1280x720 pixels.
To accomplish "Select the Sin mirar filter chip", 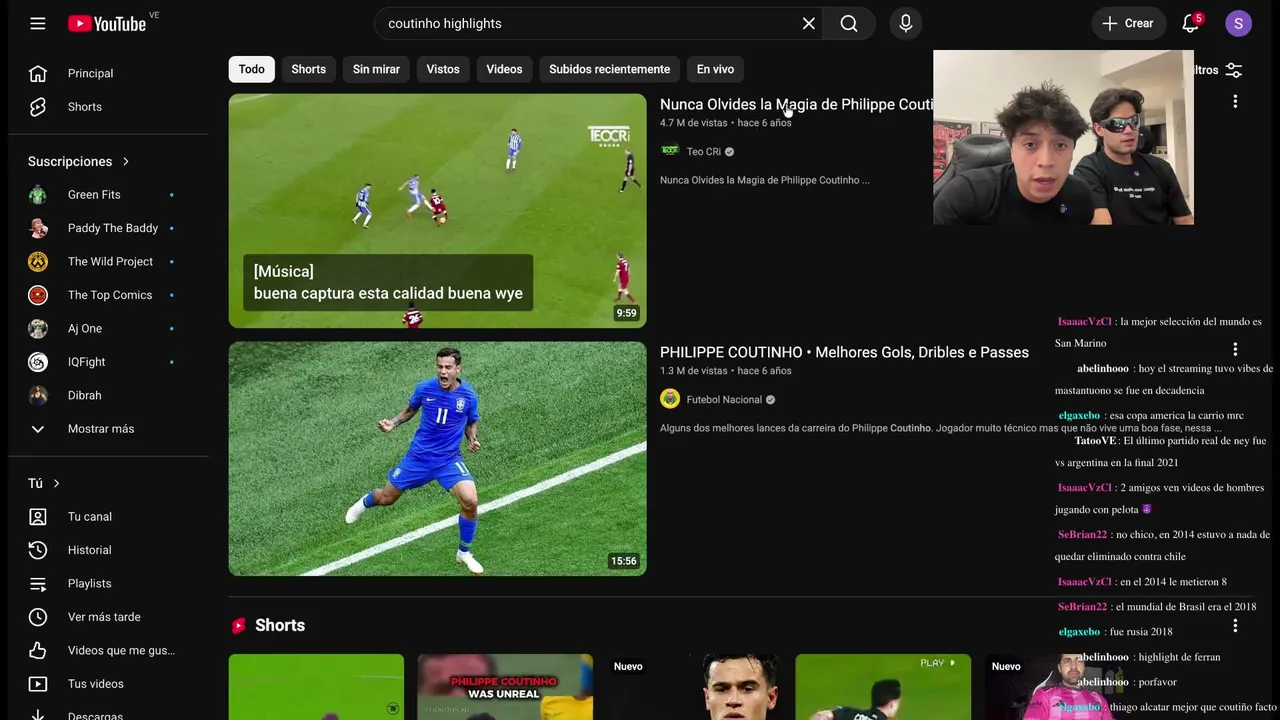I will 376,69.
